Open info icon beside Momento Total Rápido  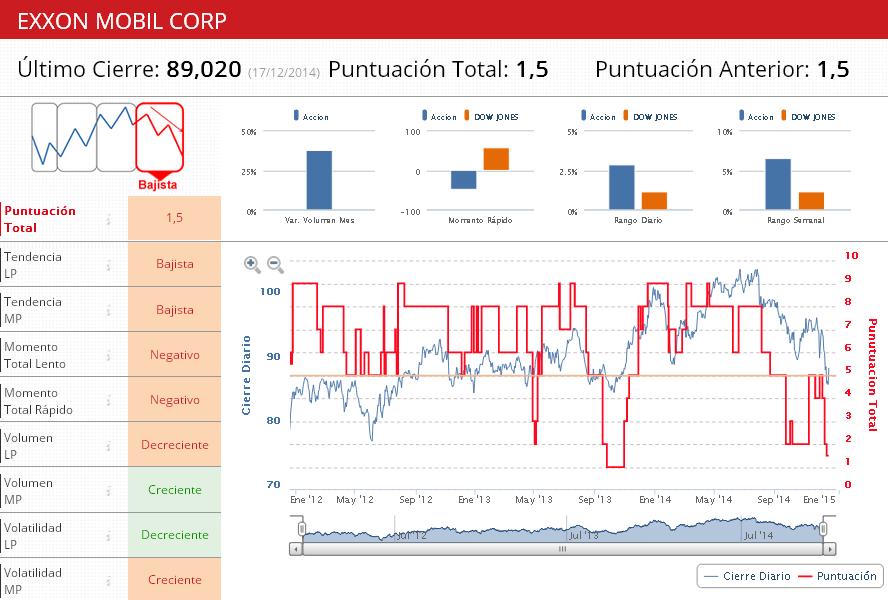click(x=108, y=401)
